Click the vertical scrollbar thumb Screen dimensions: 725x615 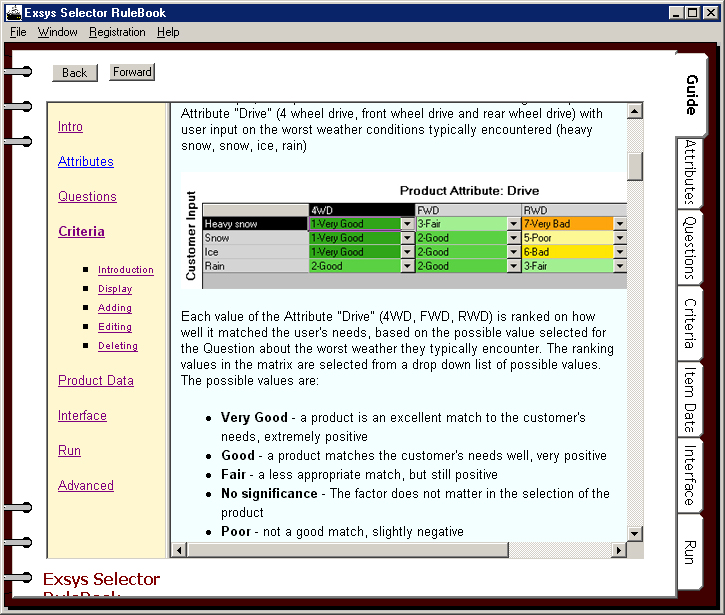coord(635,166)
